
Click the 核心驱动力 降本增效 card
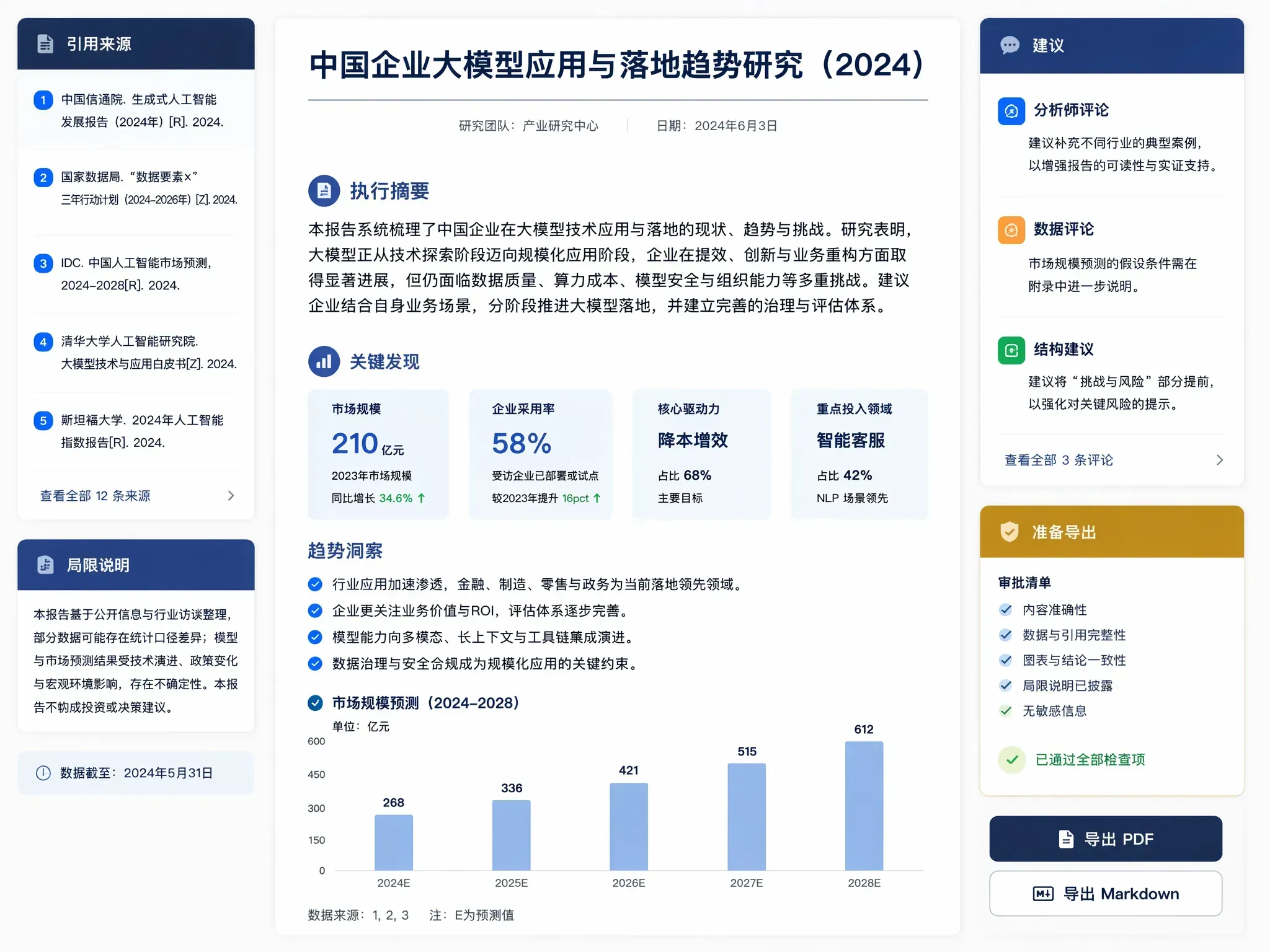[701, 454]
